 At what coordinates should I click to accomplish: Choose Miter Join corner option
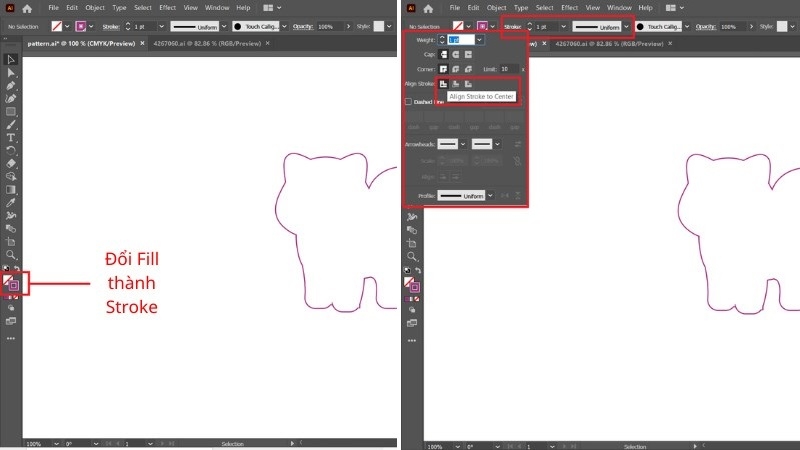click(443, 69)
